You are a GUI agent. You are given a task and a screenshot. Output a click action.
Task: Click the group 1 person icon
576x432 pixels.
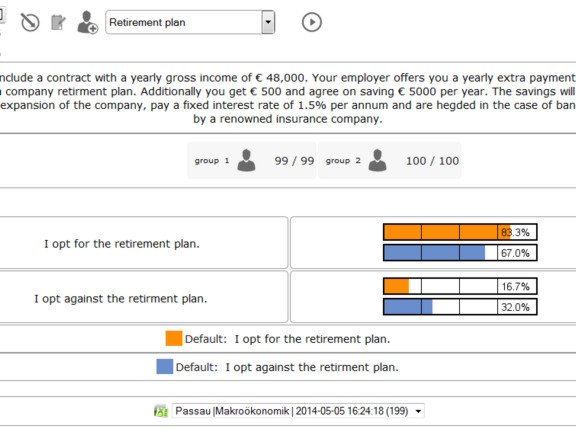coord(246,161)
